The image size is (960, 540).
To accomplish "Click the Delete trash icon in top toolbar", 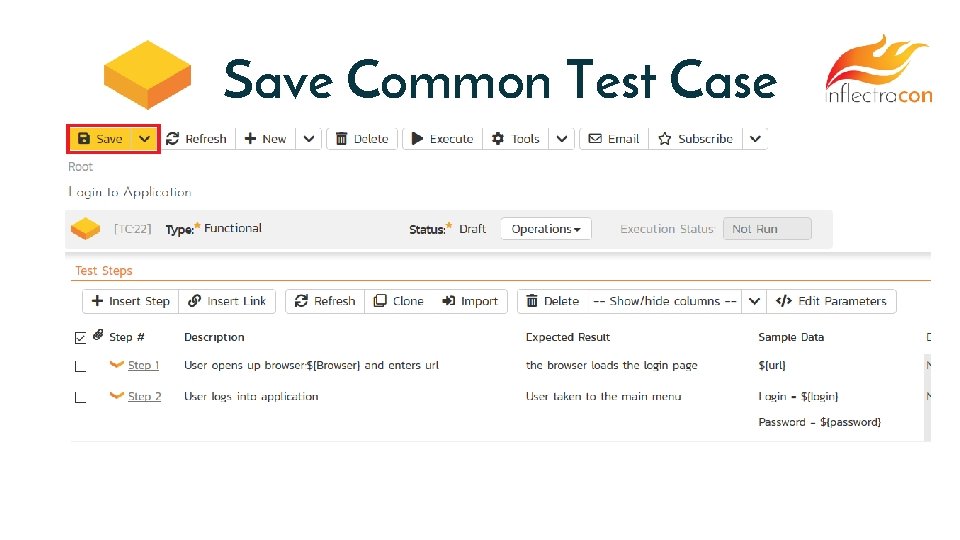I will click(x=342, y=139).
